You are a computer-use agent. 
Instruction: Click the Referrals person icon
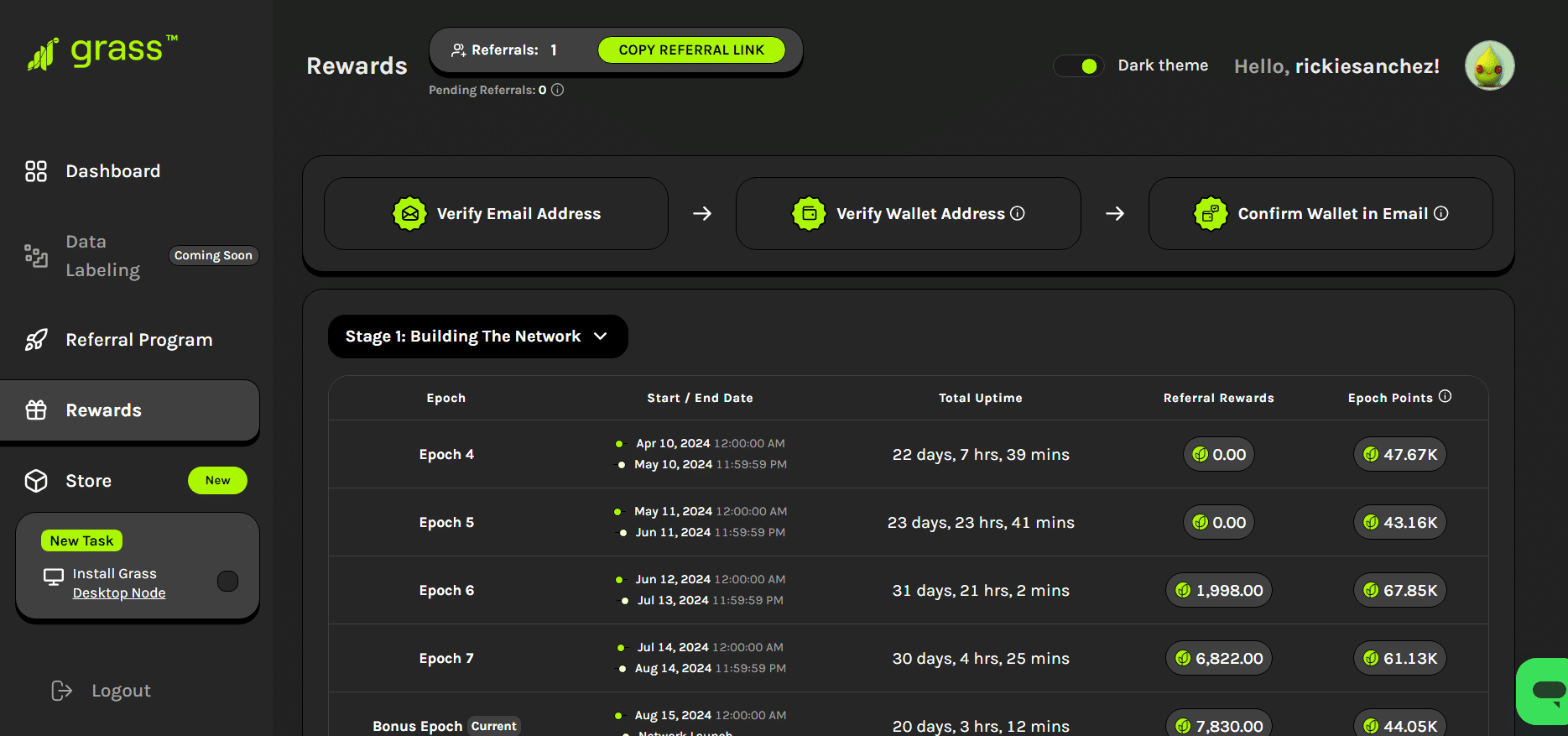(458, 50)
